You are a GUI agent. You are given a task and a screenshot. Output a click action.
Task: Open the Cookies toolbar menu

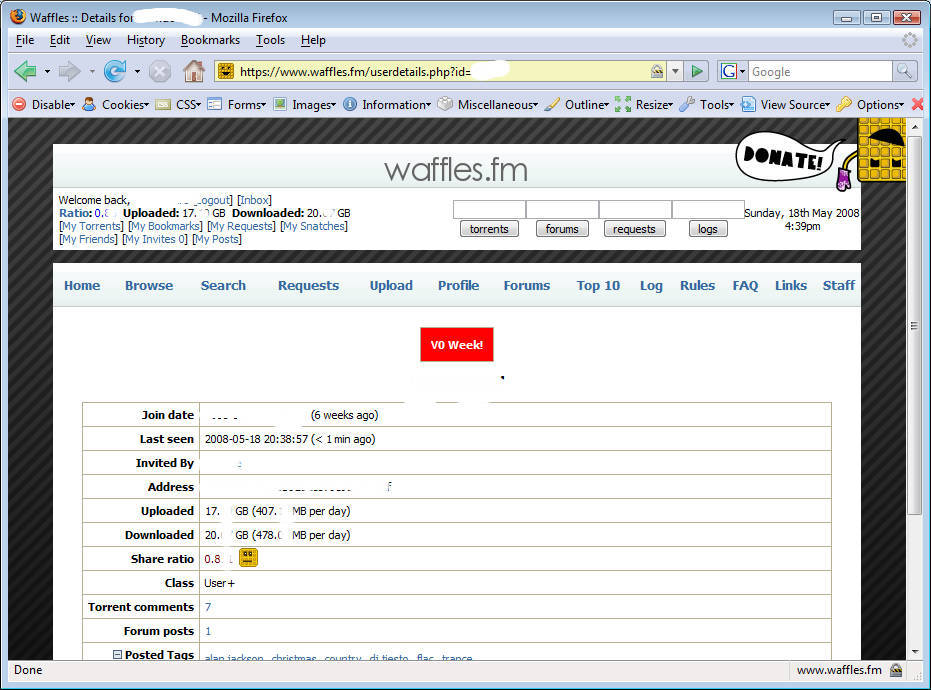click(116, 105)
